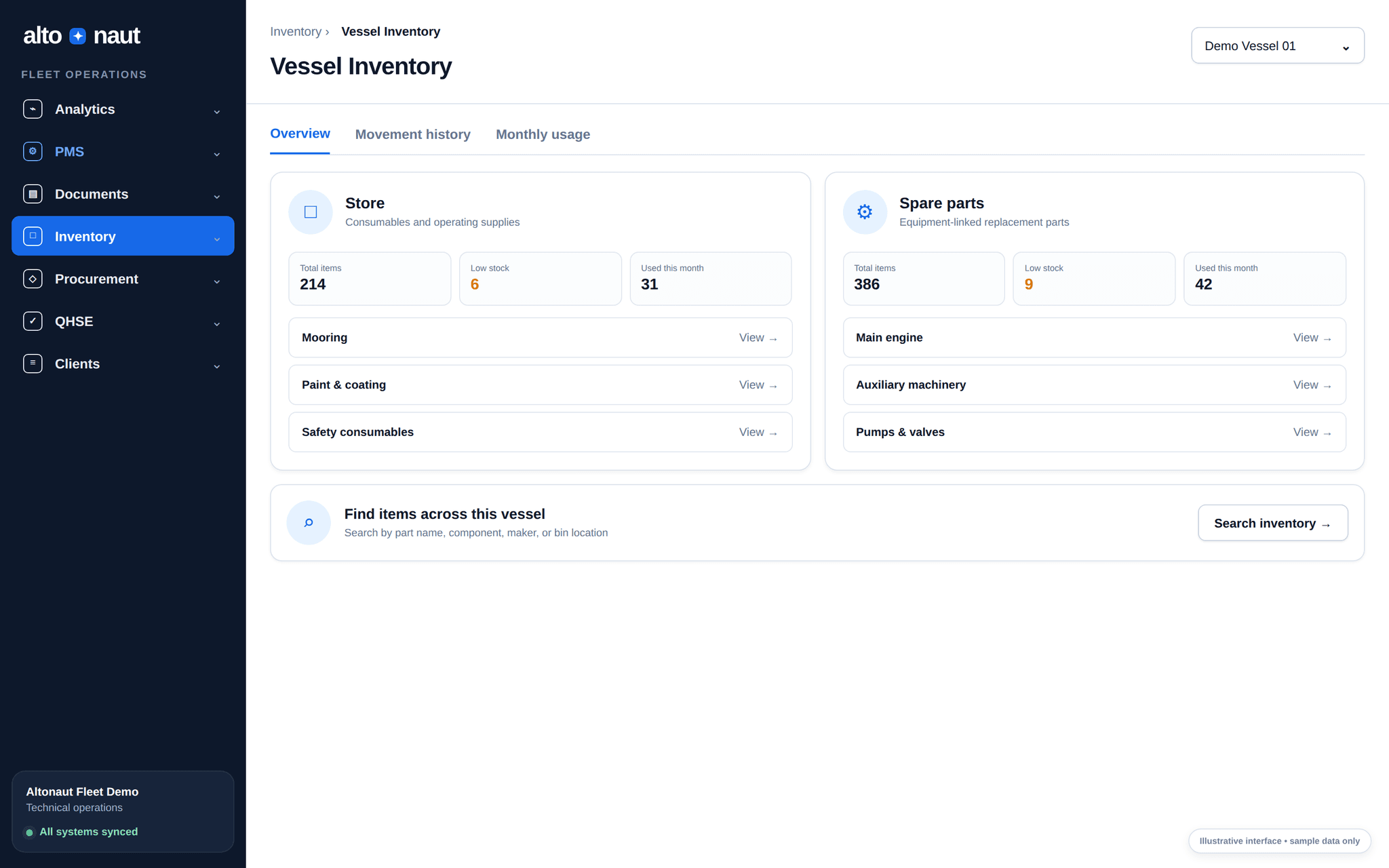Viewport: 1389px width, 868px height.
Task: Click the PMS gear icon in sidebar
Action: tap(33, 151)
